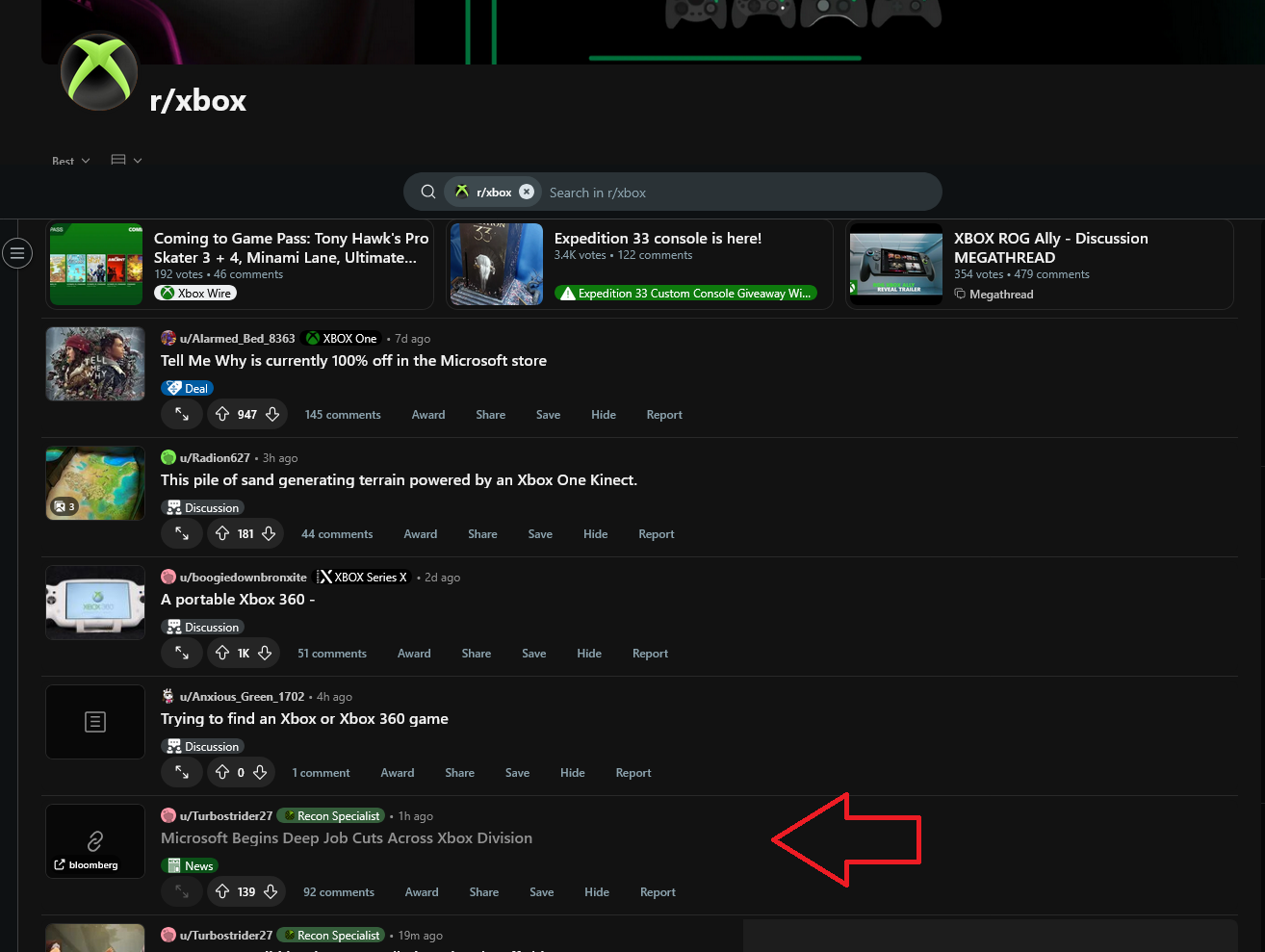Expand the Trying to find game post

tap(182, 772)
